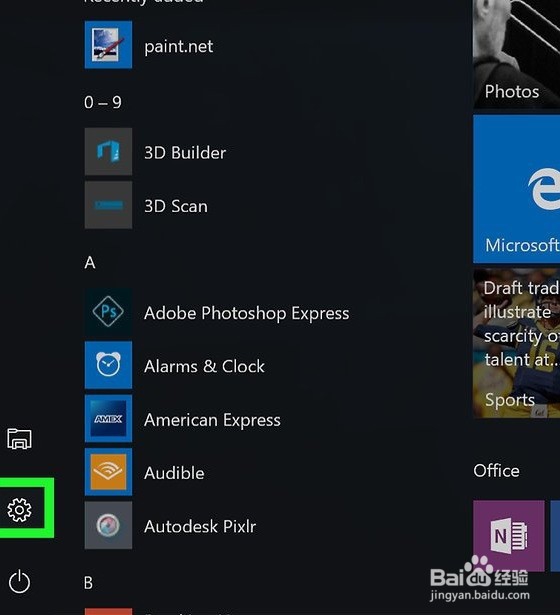Open the Settings gear icon

pyautogui.click(x=19, y=510)
